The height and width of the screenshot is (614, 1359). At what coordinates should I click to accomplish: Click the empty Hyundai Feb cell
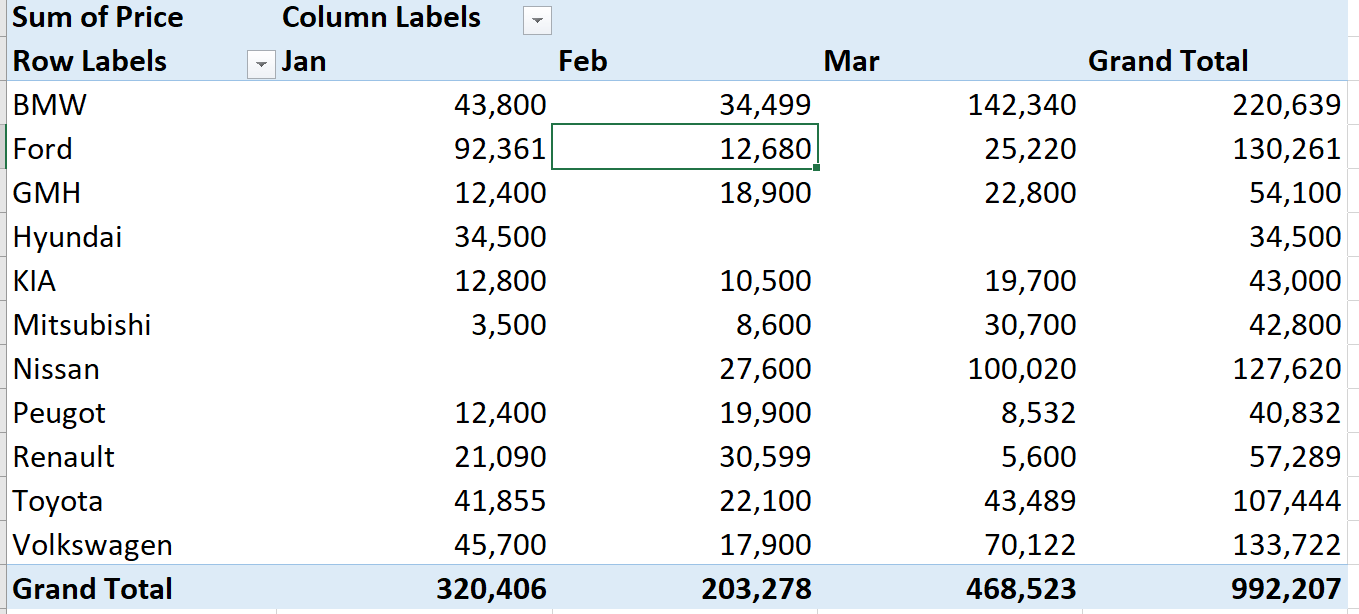point(684,237)
